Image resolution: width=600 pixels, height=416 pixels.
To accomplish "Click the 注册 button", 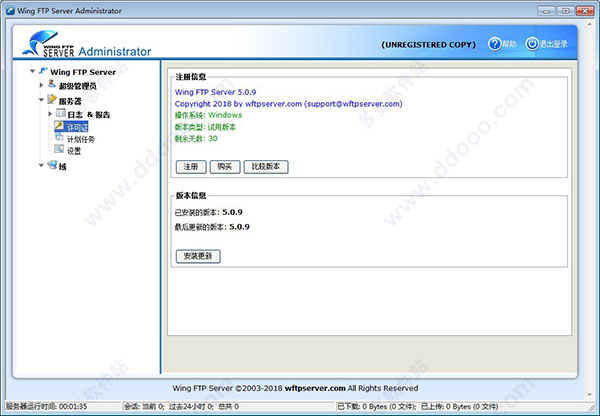I will click(x=191, y=167).
